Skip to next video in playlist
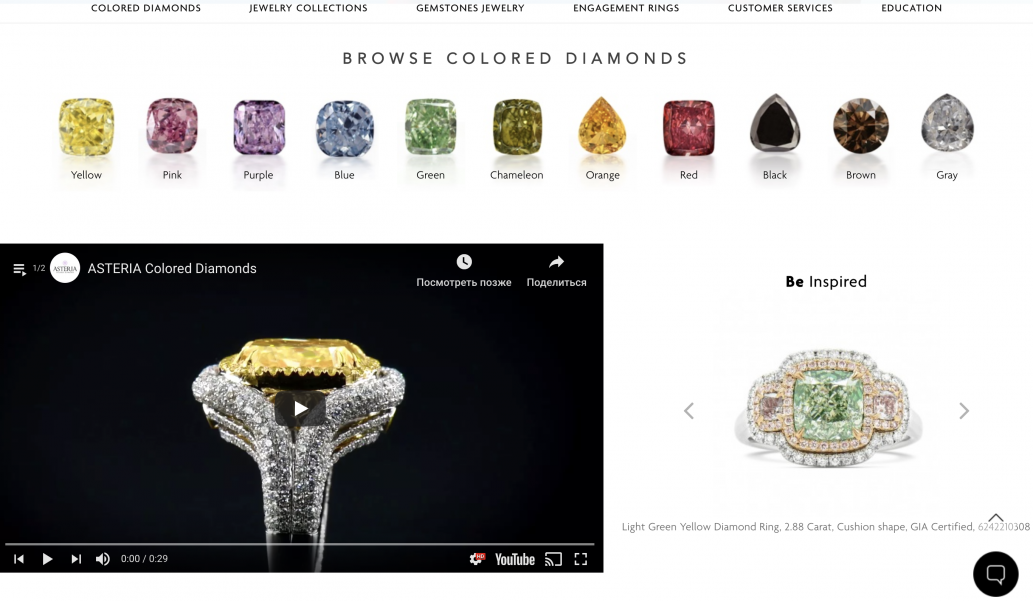This screenshot has height=601, width=1033. click(76, 559)
